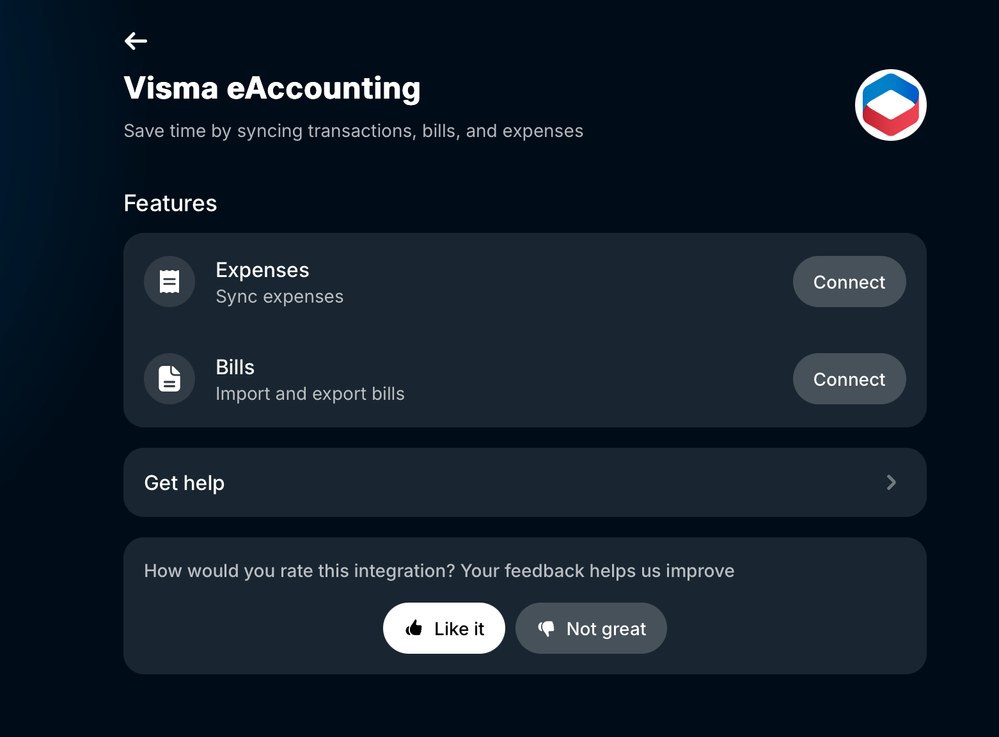Open the Get help row label
The height and width of the screenshot is (737, 999).
[184, 483]
